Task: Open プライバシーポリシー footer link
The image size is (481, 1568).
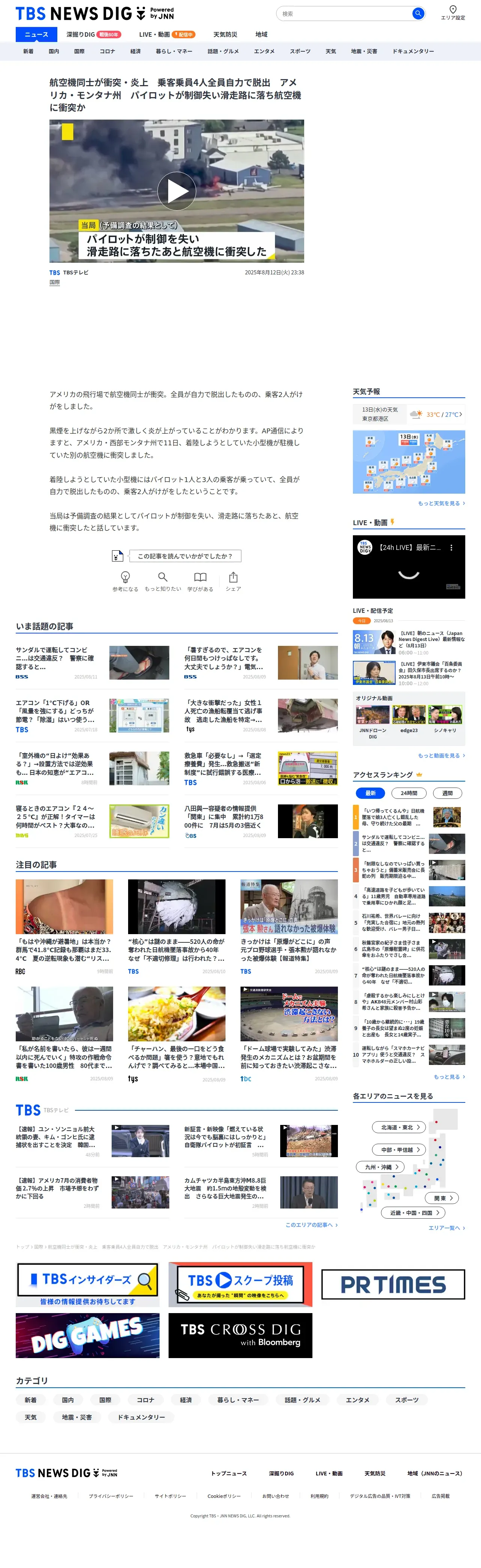Action: pyautogui.click(x=111, y=1496)
